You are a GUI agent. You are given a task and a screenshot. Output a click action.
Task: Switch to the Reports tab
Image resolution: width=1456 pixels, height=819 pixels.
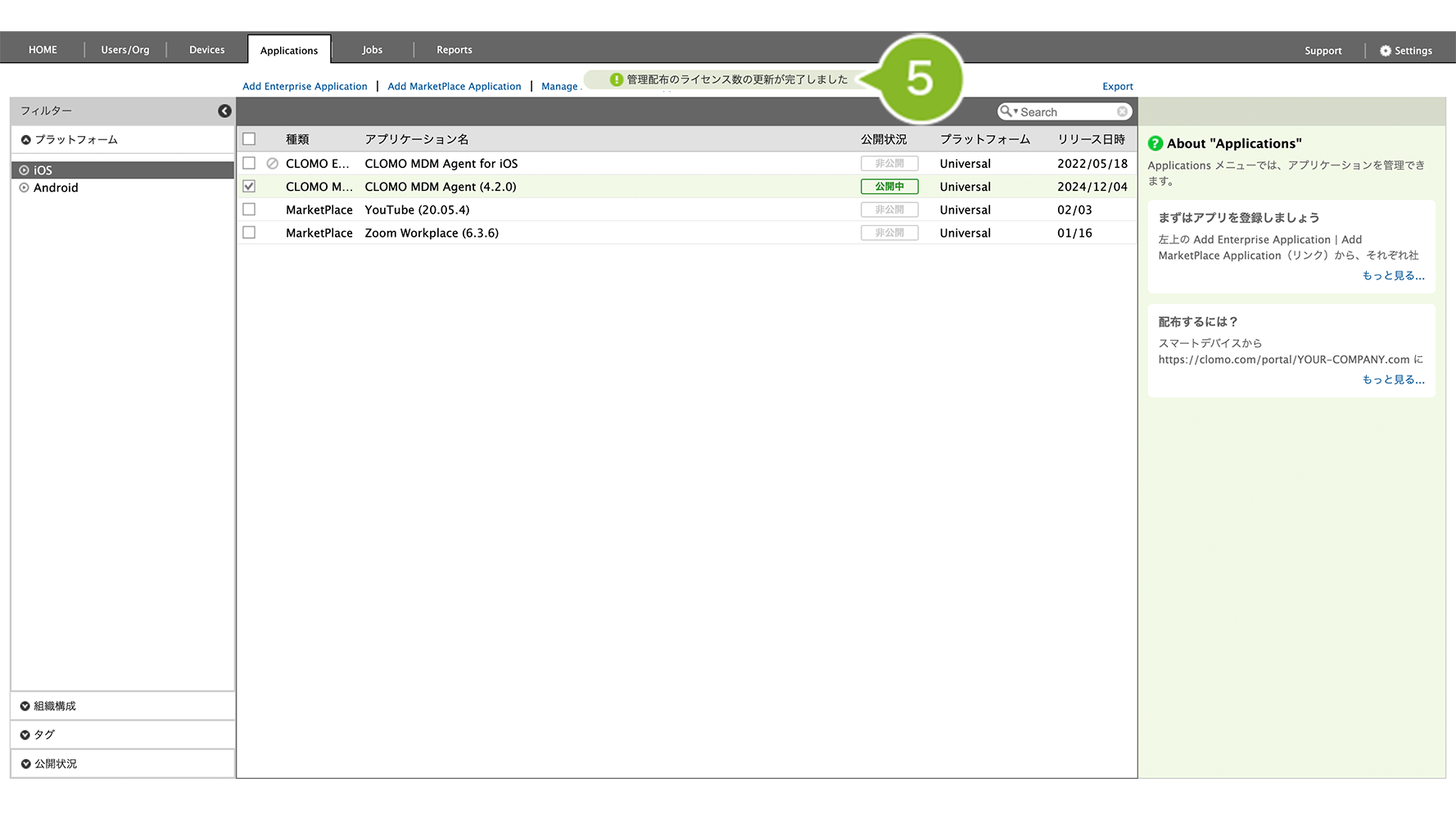454,50
